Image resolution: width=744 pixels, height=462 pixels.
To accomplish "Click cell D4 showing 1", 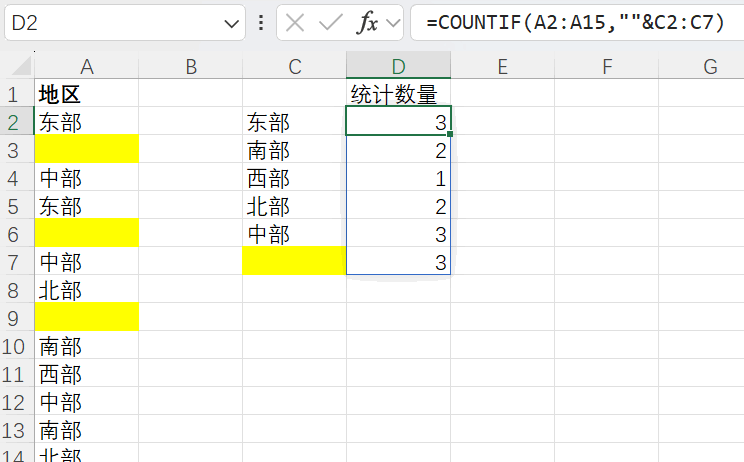I will (399, 179).
